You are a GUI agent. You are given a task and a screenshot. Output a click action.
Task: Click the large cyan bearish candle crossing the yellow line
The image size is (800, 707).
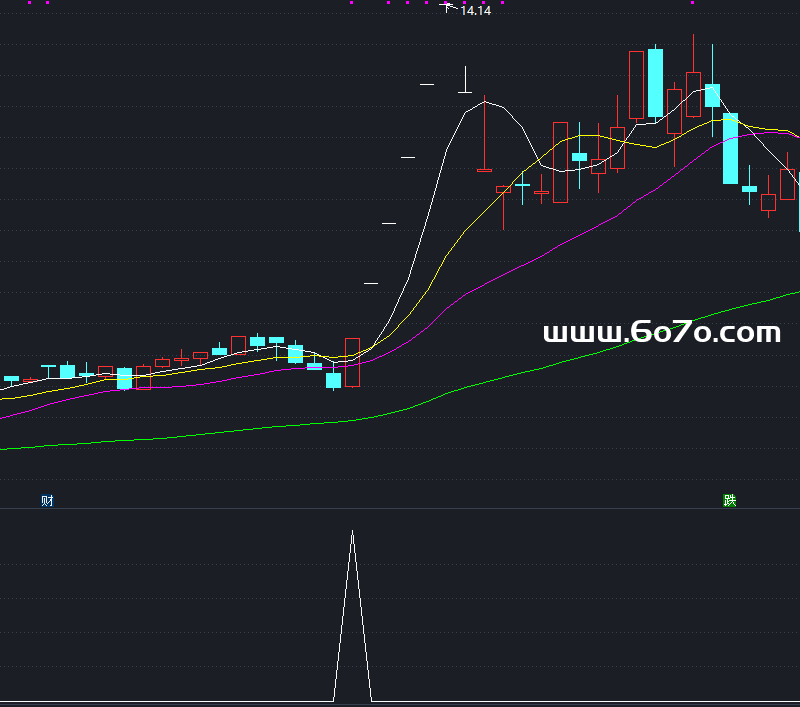point(730,148)
